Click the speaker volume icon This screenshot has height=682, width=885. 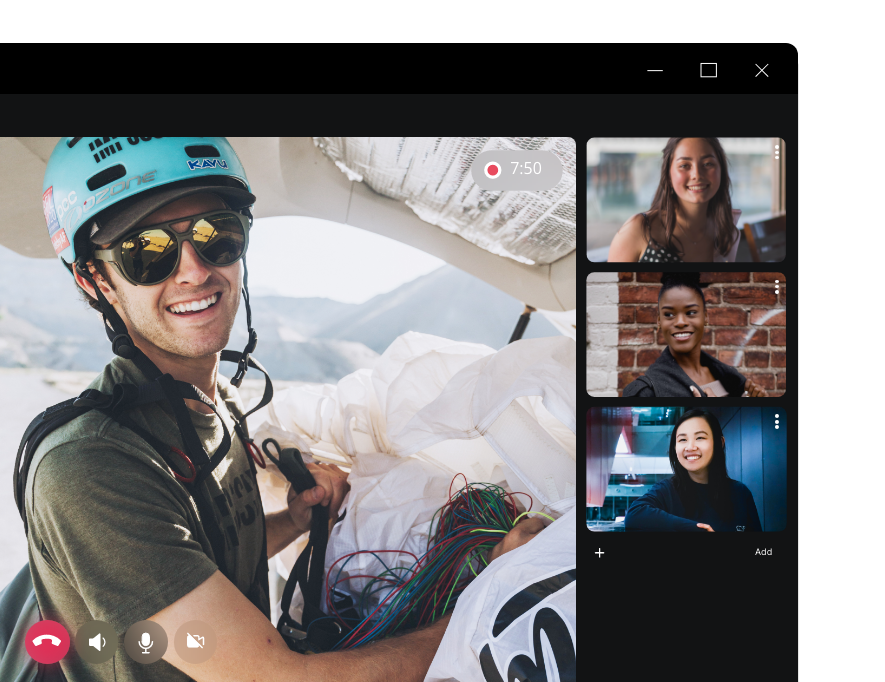(97, 642)
